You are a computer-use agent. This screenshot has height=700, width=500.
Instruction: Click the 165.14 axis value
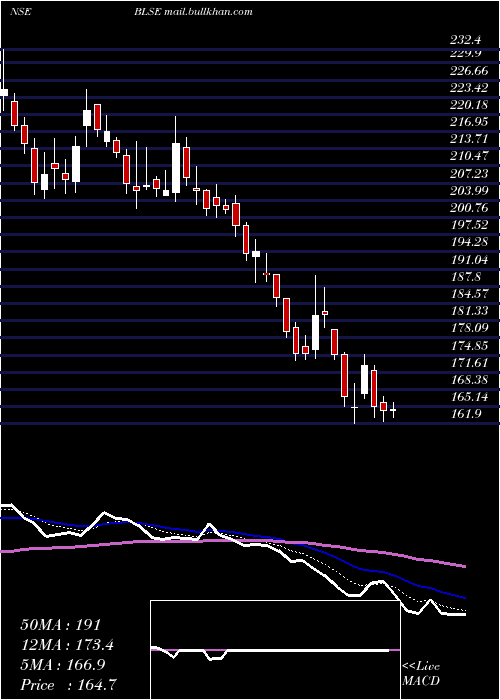pos(470,397)
